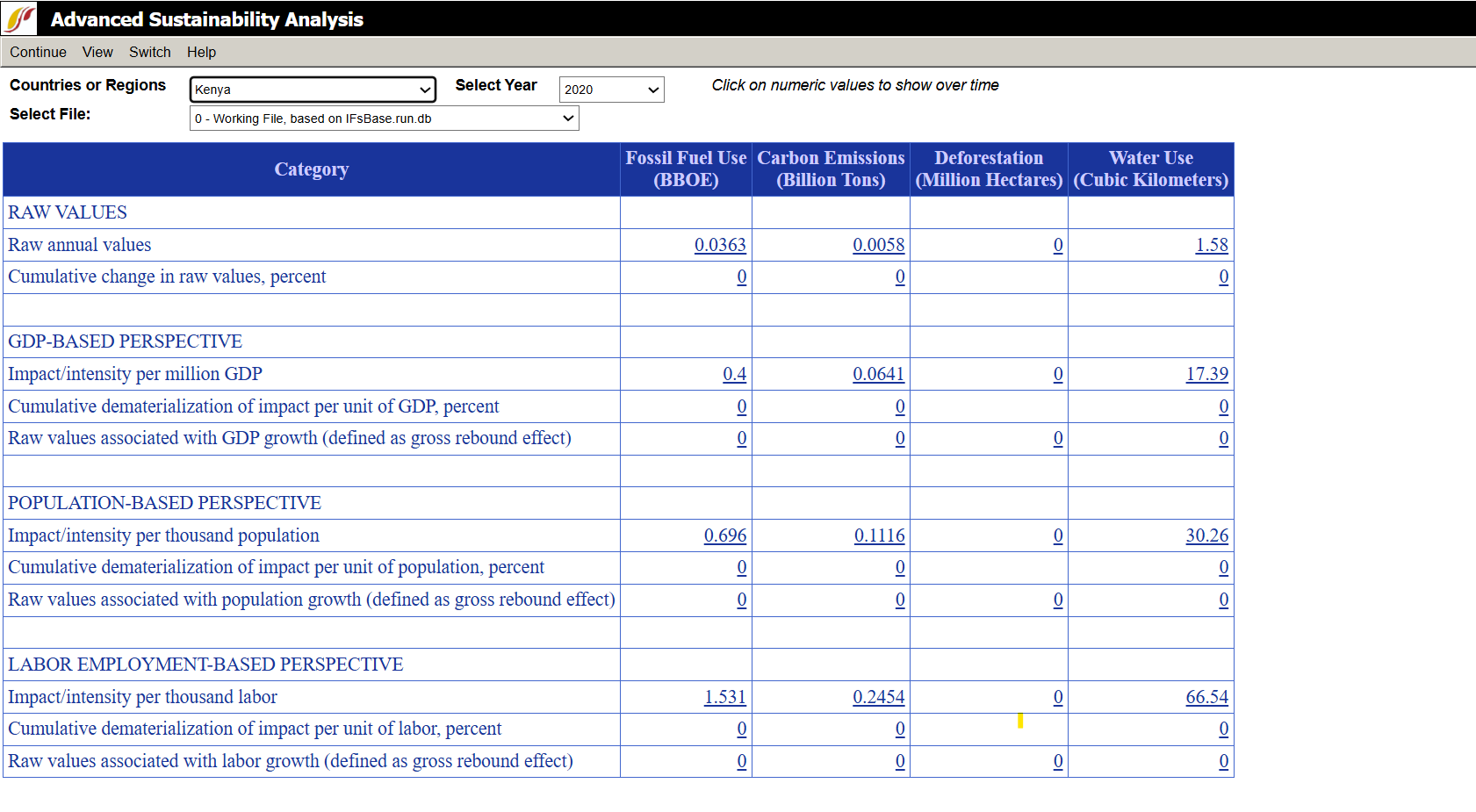Image resolution: width=1476 pixels, height=812 pixels.
Task: Show carbon per labor value 0.2454 over time
Action: point(878,697)
